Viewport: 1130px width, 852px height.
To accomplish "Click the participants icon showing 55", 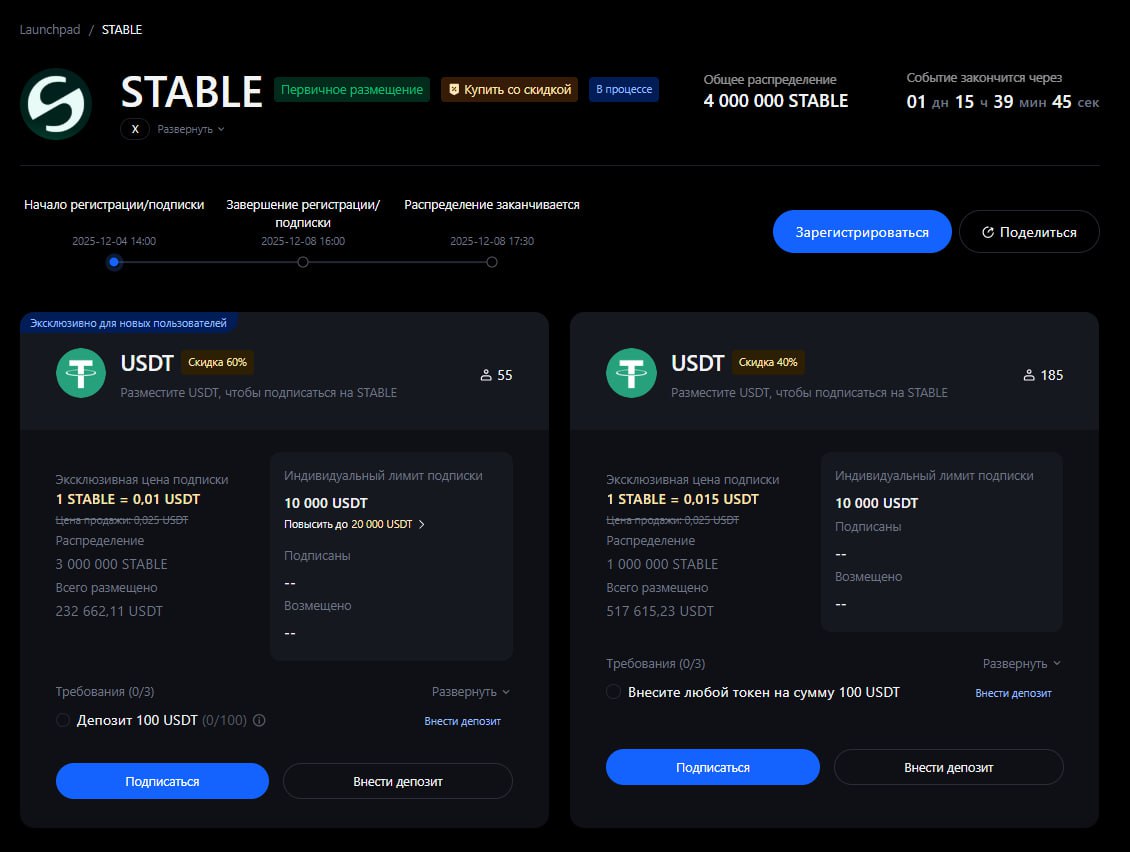I will pos(486,375).
